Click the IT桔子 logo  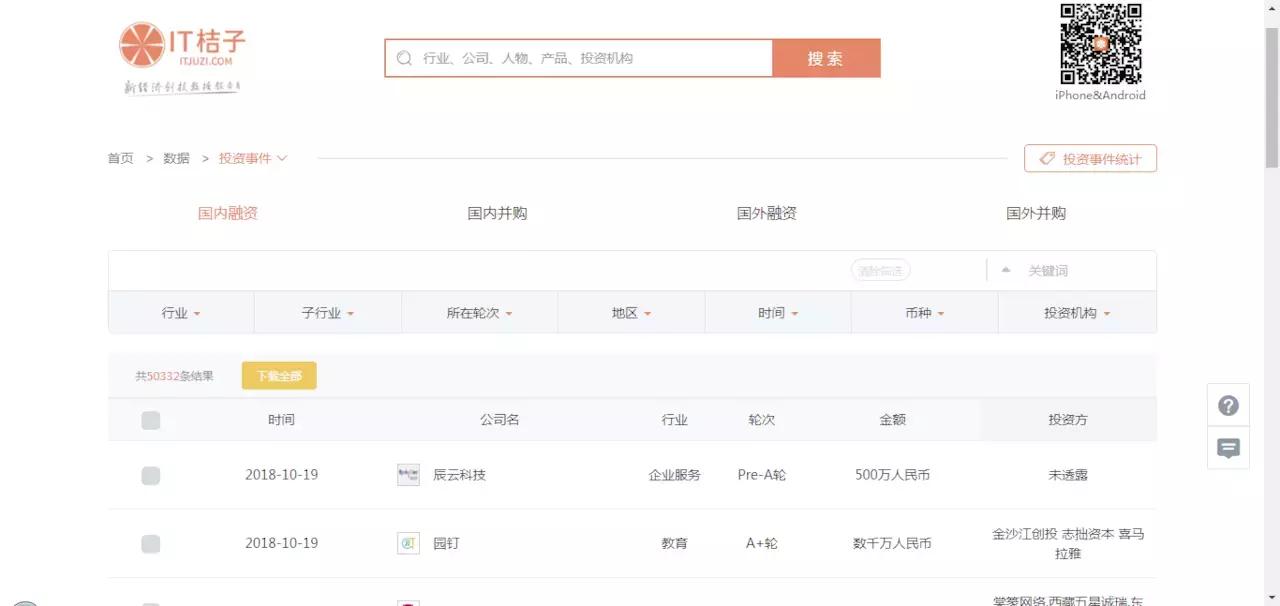click(185, 45)
